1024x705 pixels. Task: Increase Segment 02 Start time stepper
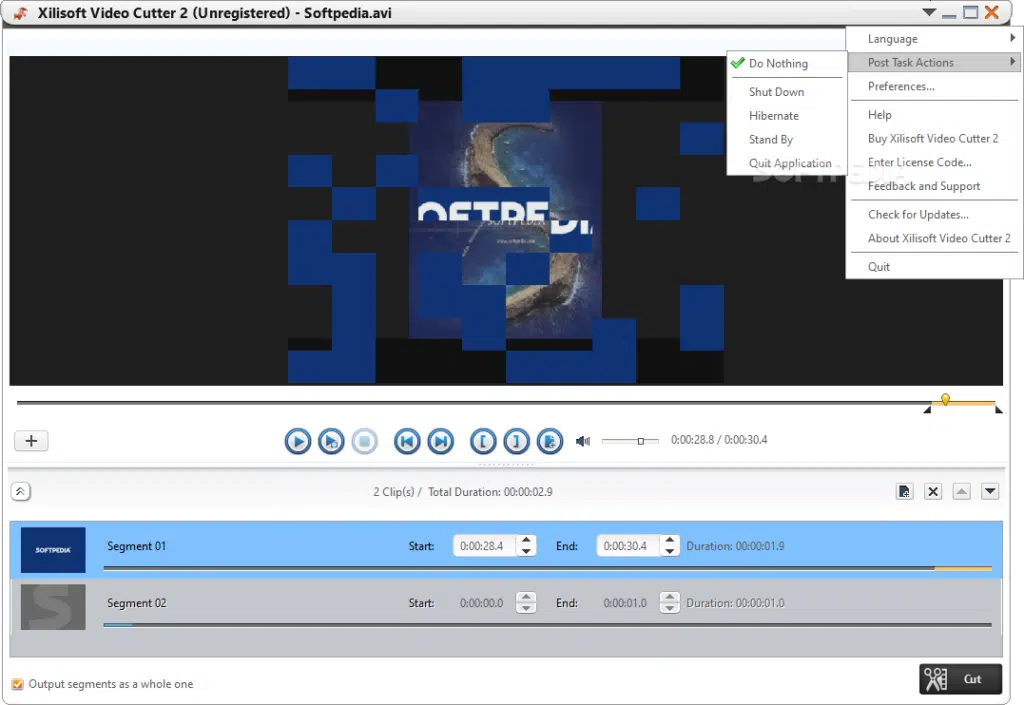pyautogui.click(x=526, y=597)
